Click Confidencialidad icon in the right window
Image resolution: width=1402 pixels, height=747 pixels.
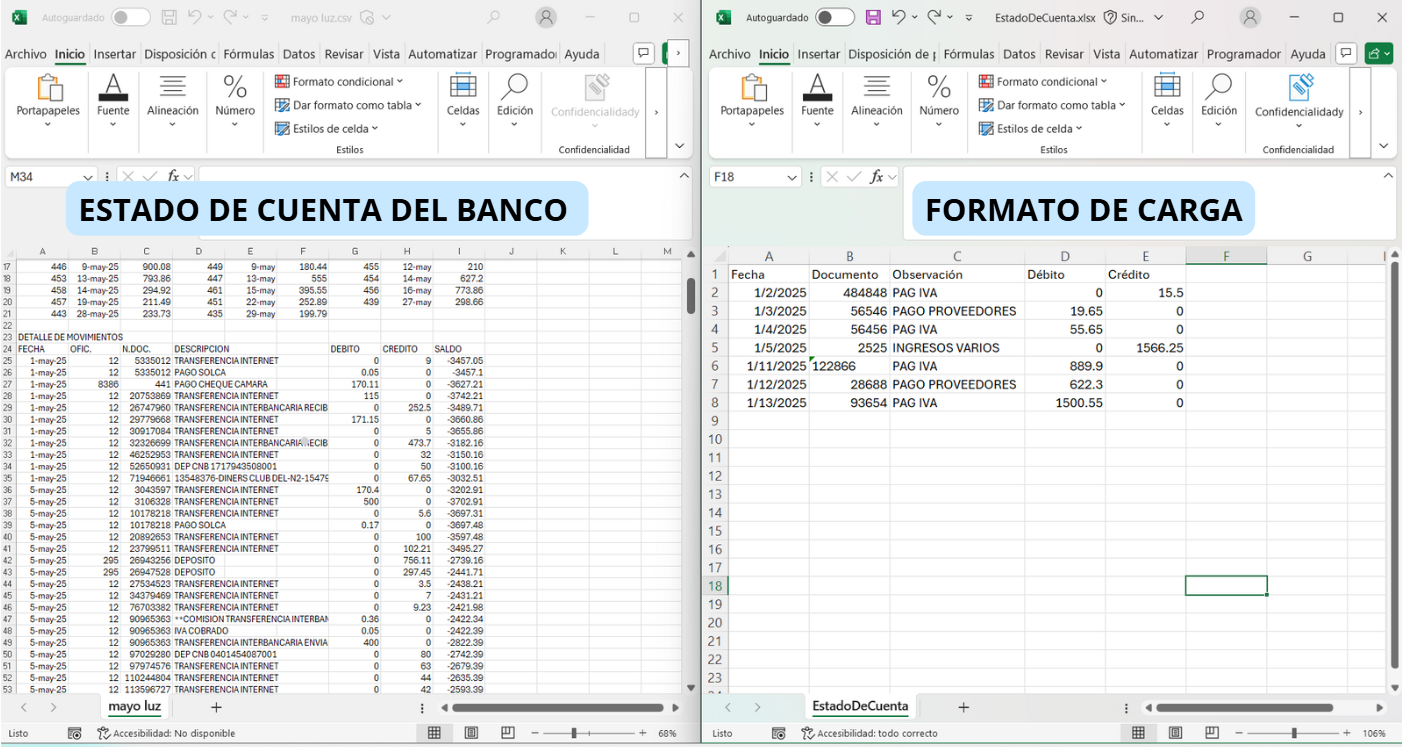[1299, 90]
